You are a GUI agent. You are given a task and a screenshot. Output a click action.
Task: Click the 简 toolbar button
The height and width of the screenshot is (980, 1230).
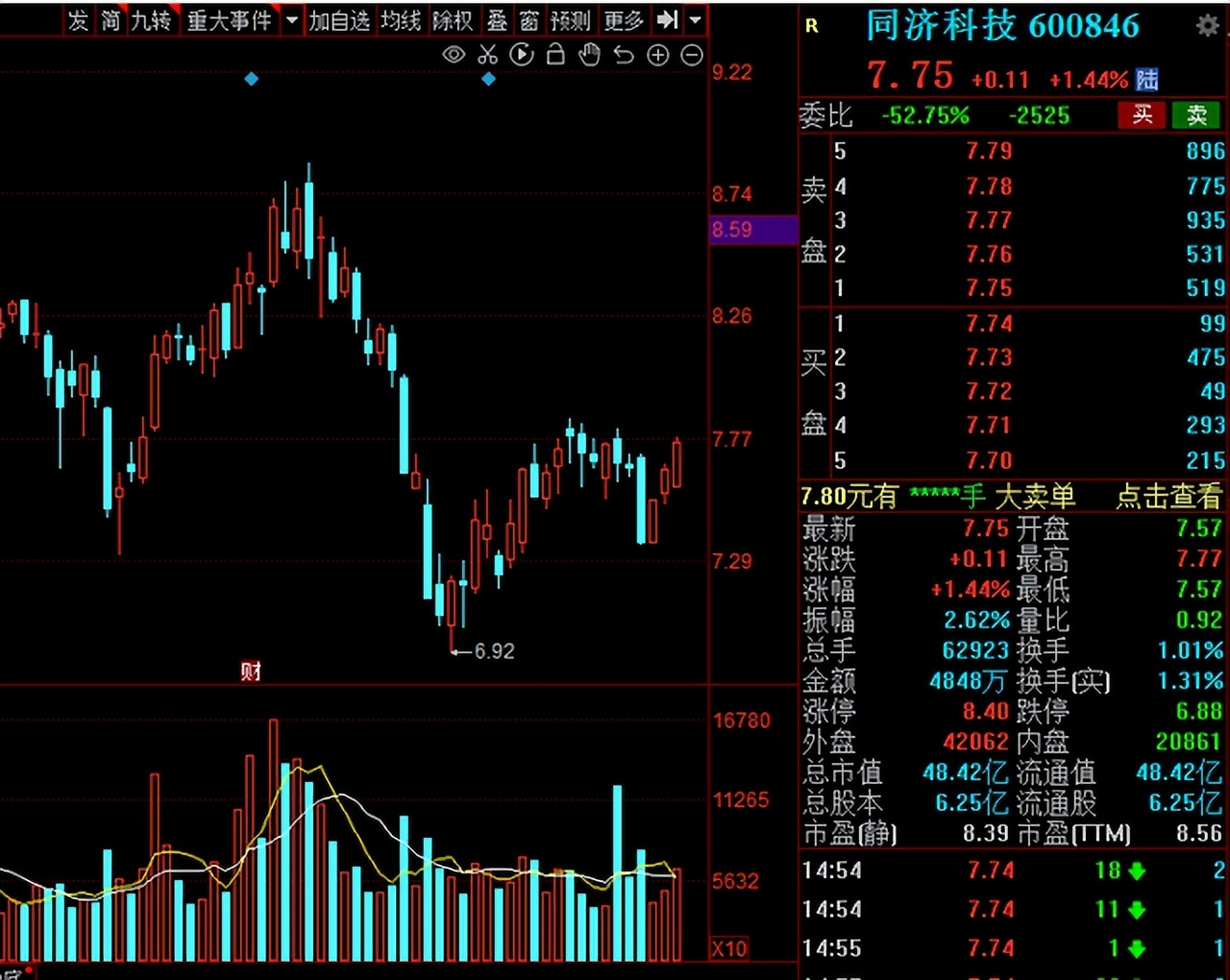click(111, 19)
